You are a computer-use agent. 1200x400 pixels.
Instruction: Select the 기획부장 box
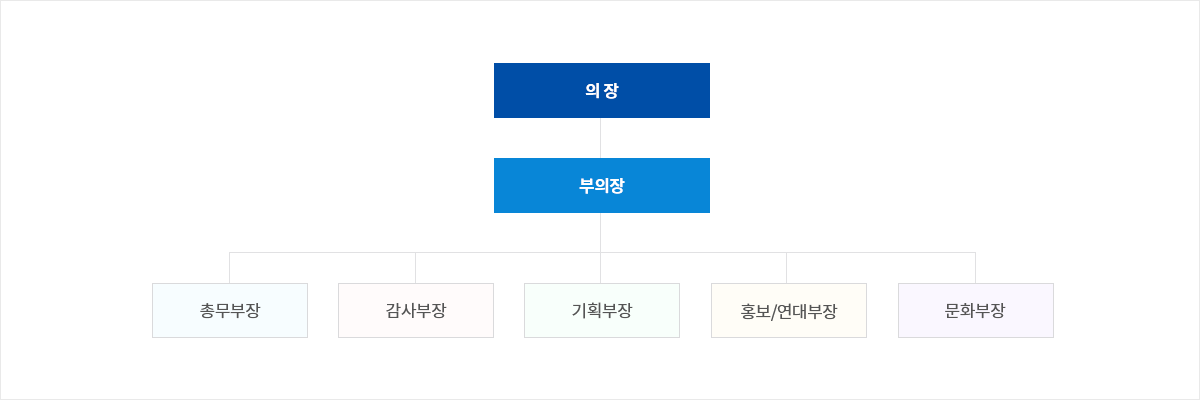602,310
